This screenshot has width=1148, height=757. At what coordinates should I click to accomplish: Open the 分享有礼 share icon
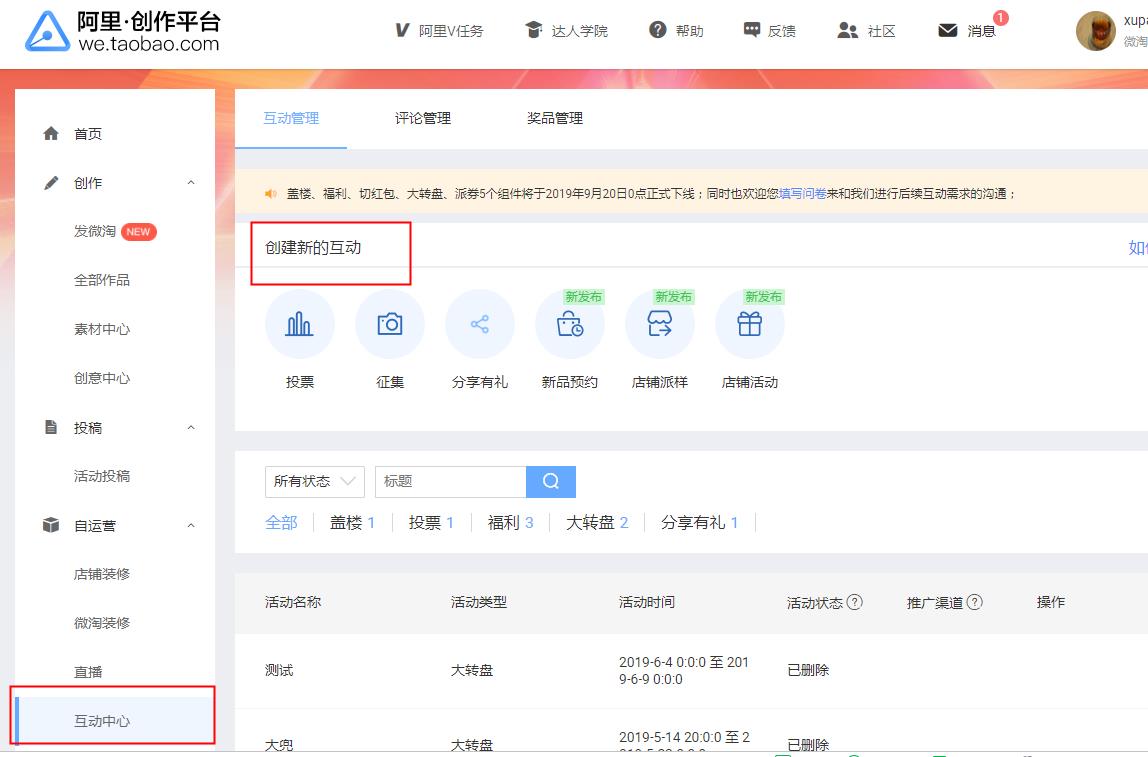click(x=479, y=324)
